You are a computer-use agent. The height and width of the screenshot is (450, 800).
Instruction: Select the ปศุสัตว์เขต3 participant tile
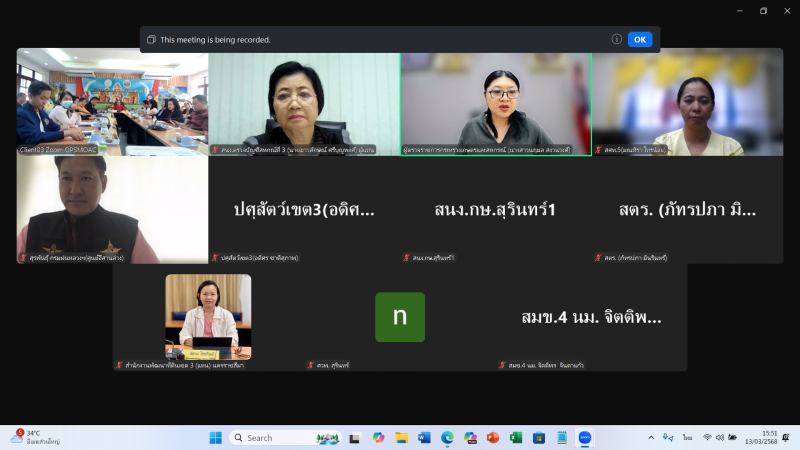click(x=304, y=210)
